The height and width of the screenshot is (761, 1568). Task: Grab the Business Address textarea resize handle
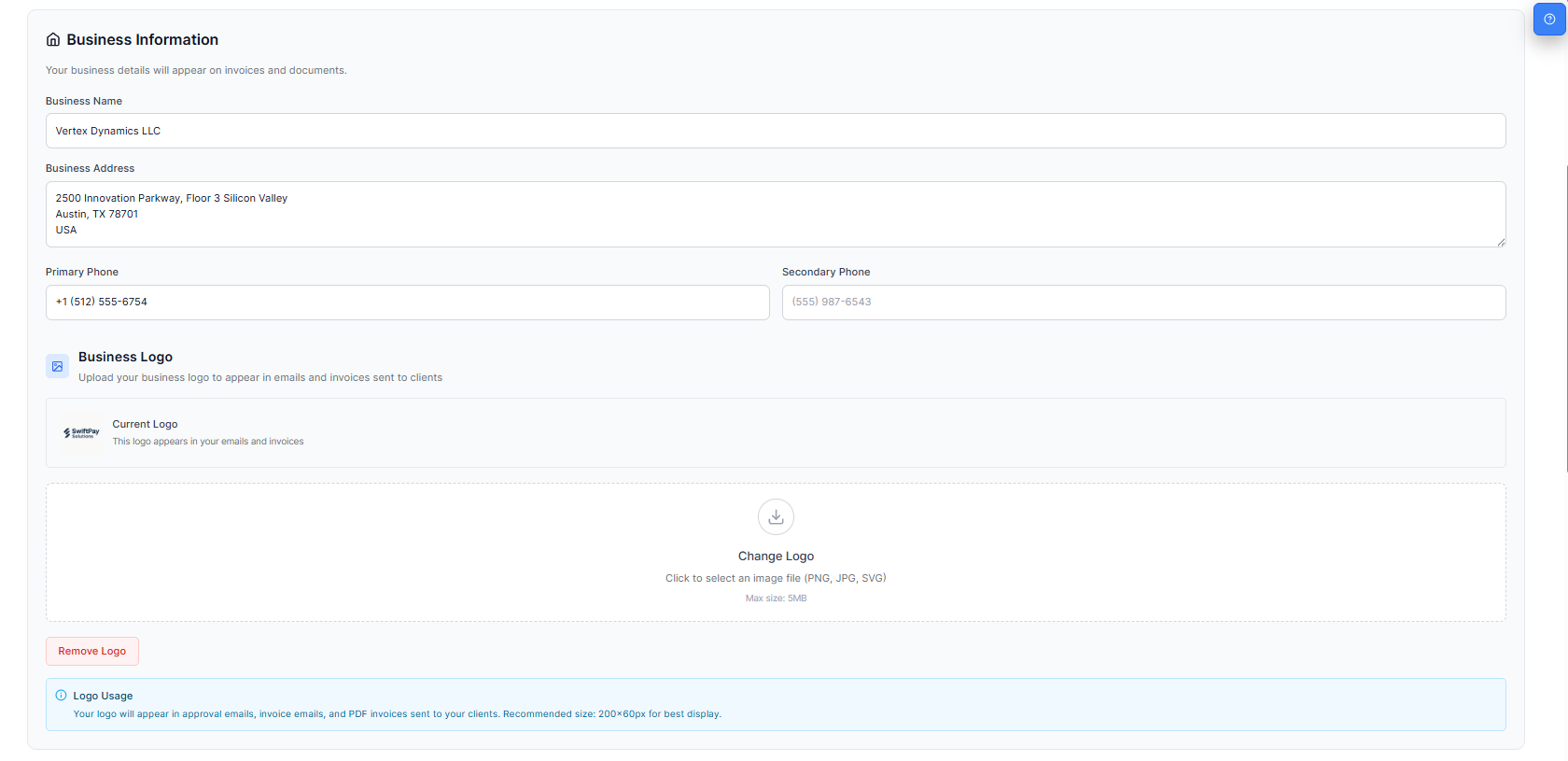pos(1500,242)
